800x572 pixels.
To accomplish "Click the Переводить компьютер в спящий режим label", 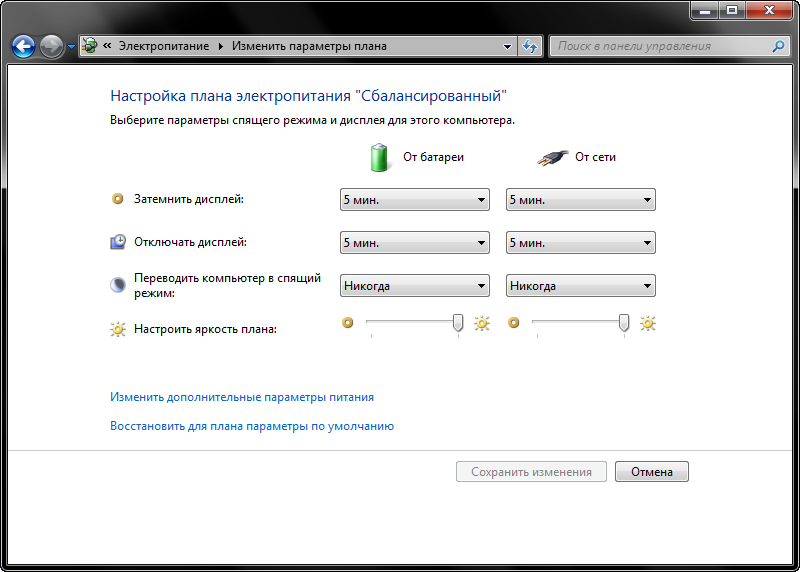I will pyautogui.click(x=227, y=286).
